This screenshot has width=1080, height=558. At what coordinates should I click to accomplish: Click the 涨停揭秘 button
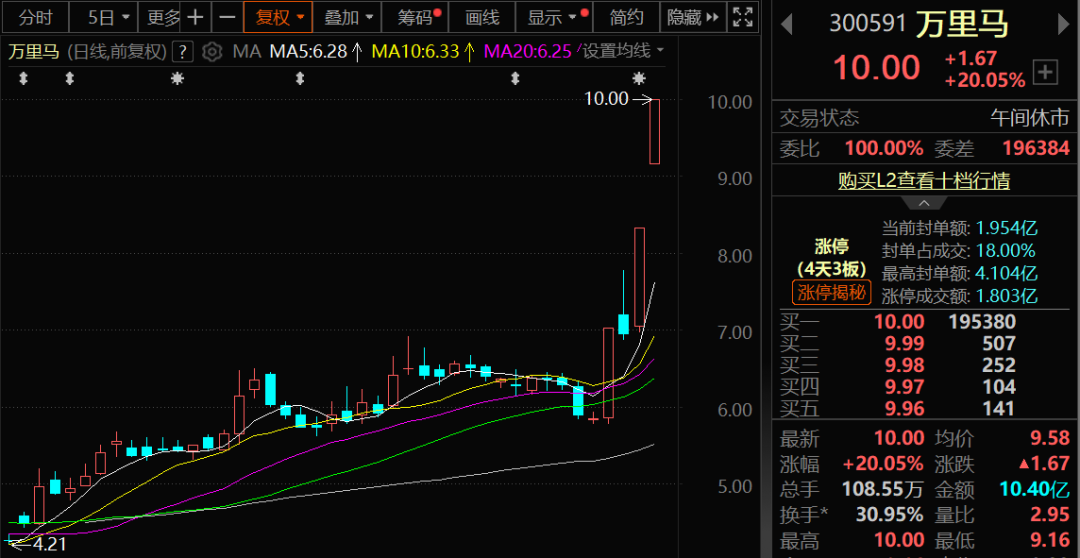click(x=832, y=292)
